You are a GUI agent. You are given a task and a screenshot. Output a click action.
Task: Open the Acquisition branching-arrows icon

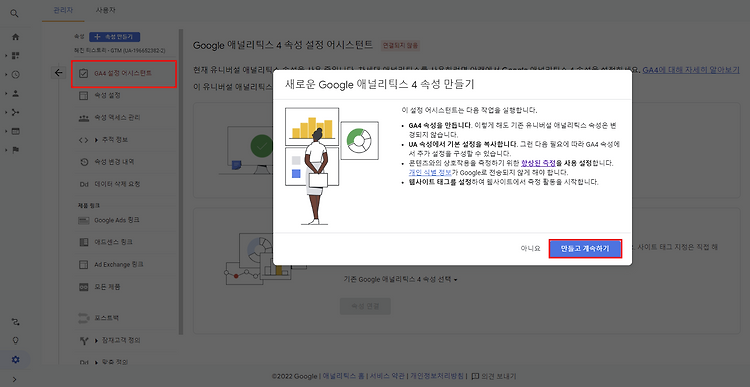pos(15,112)
